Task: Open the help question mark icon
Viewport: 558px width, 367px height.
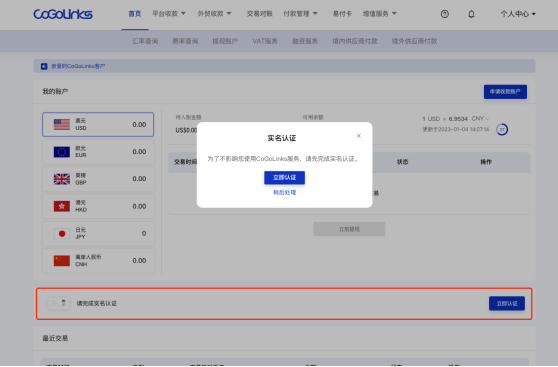Action: coord(444,14)
